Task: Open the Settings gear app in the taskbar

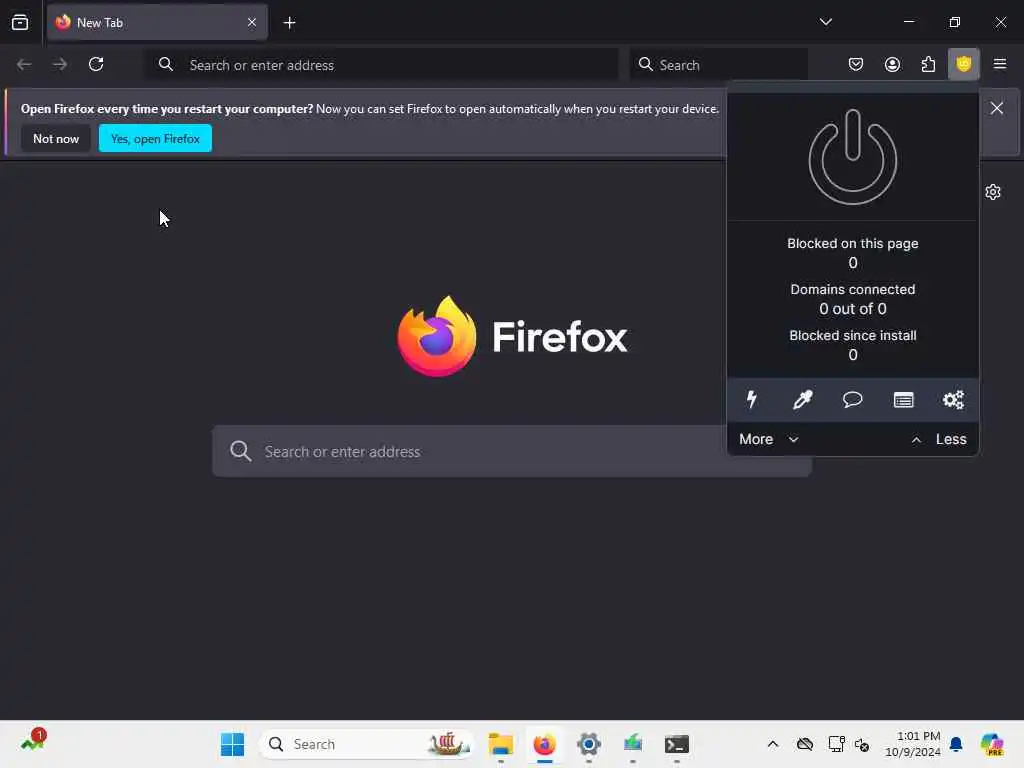Action: [x=588, y=744]
